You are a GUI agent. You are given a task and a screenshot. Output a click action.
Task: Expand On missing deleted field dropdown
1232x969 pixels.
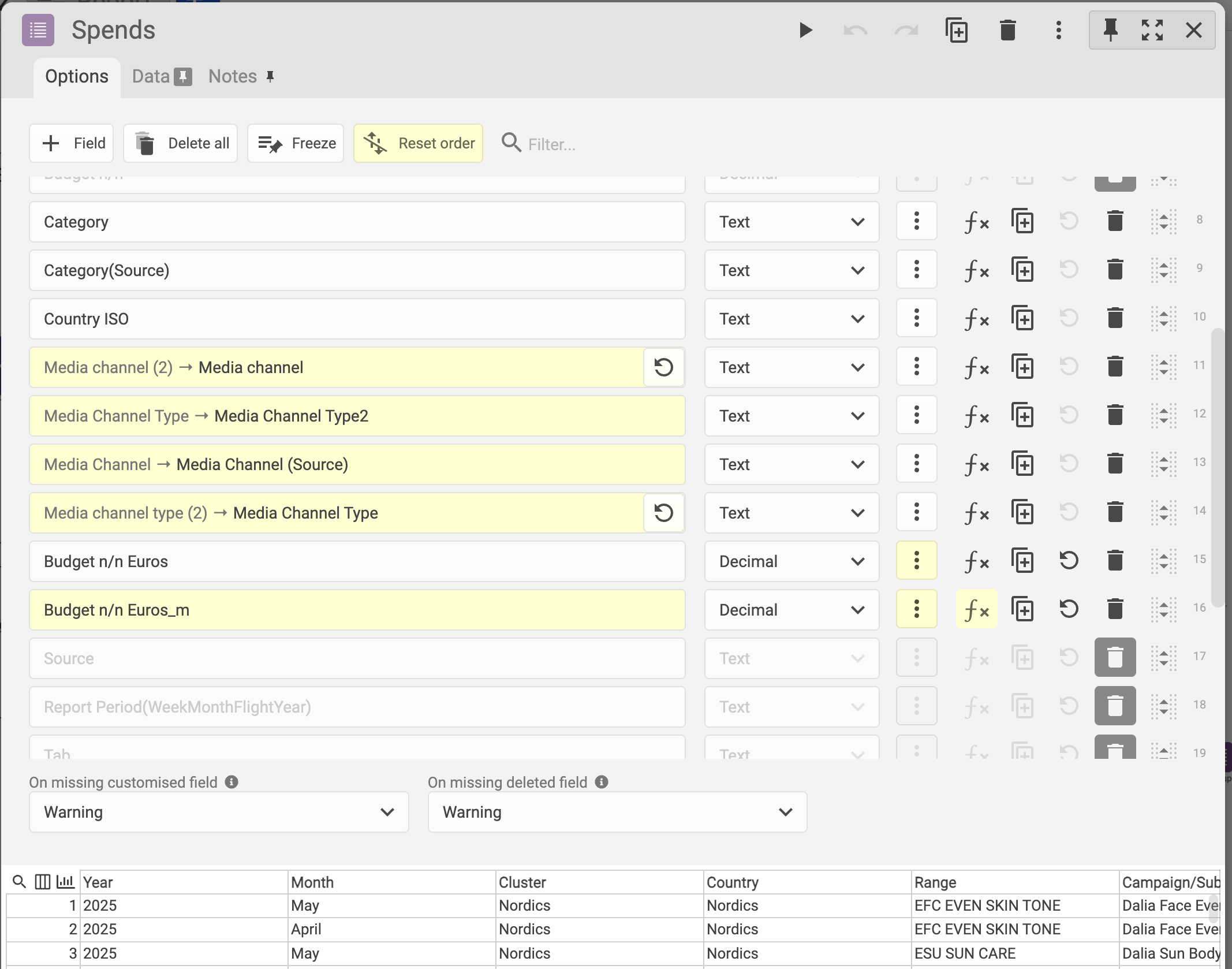click(x=617, y=812)
